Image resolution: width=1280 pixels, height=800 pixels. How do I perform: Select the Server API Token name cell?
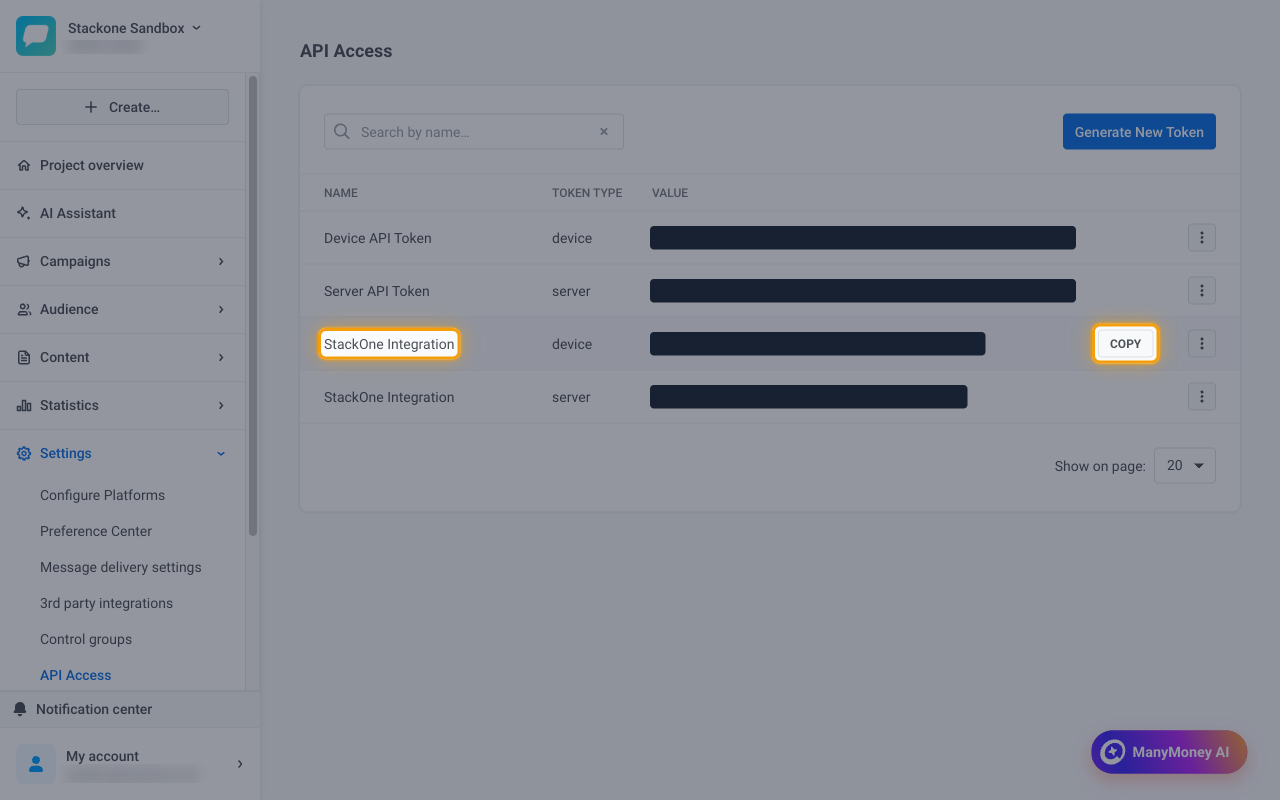coord(377,291)
